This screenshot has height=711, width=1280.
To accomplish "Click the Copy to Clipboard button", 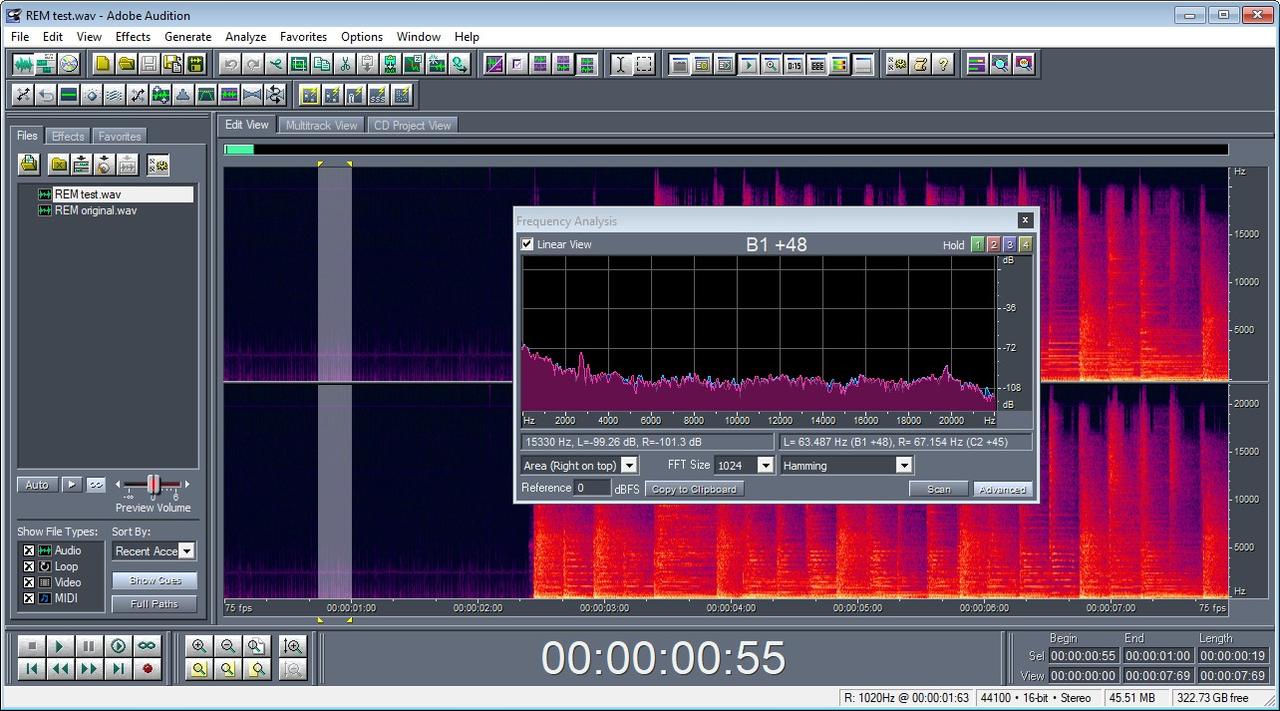I will [694, 489].
